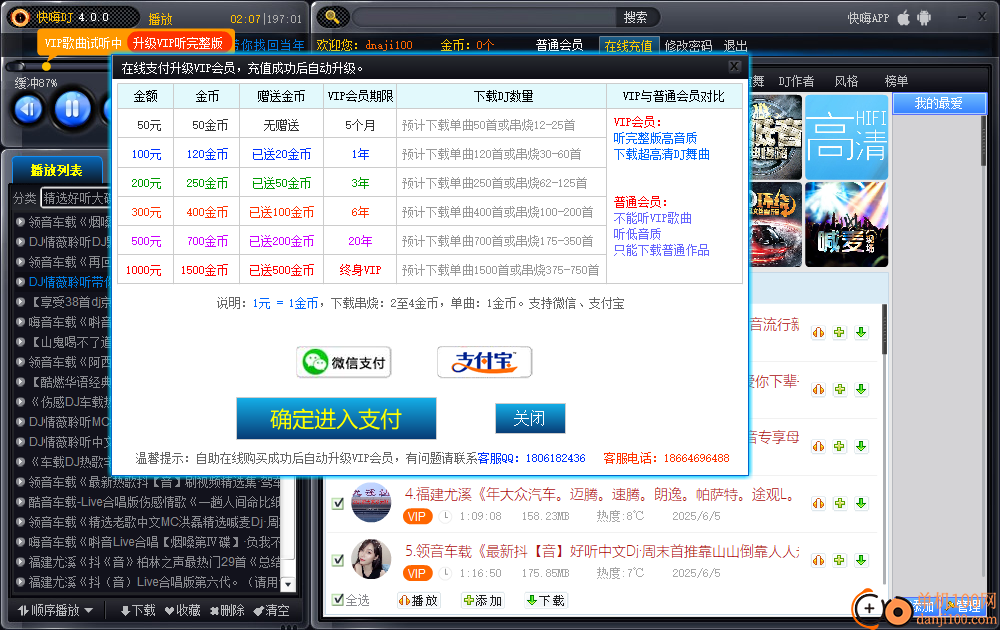Image resolution: width=1000 pixels, height=630 pixels.
Task: Listen to the 音流行 row's song via headphone icon
Action: click(x=818, y=332)
